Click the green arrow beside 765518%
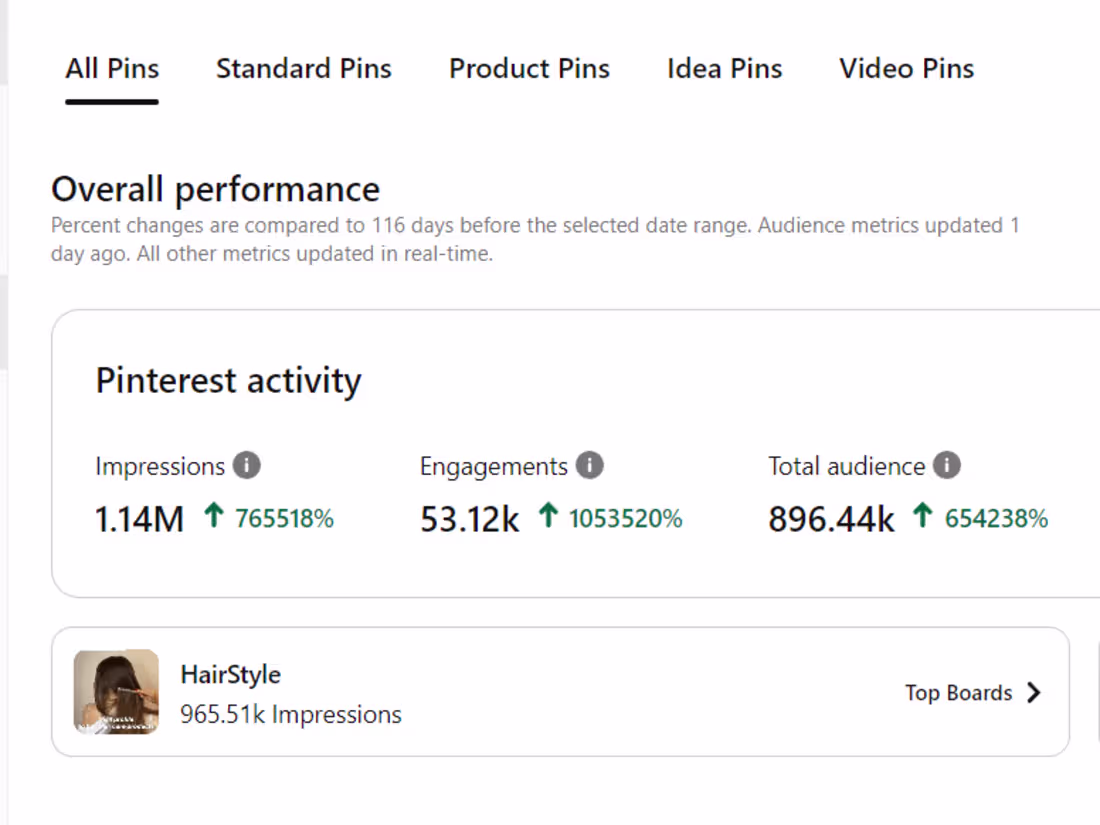The height and width of the screenshot is (825, 1100). pos(213,517)
